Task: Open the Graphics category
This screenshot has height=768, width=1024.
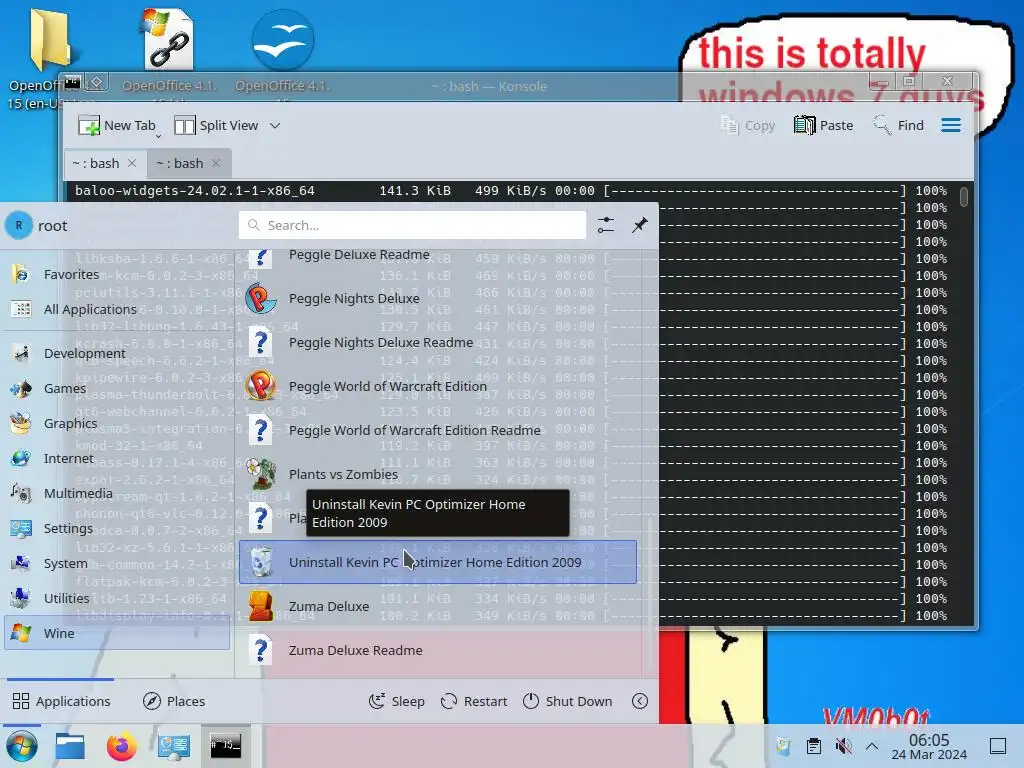Action: (116, 423)
